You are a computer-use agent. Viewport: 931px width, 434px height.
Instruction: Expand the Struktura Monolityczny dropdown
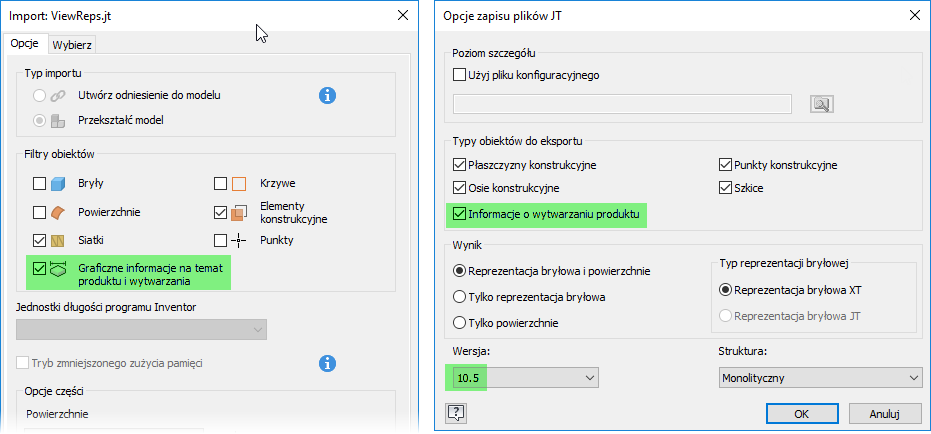coord(819,378)
